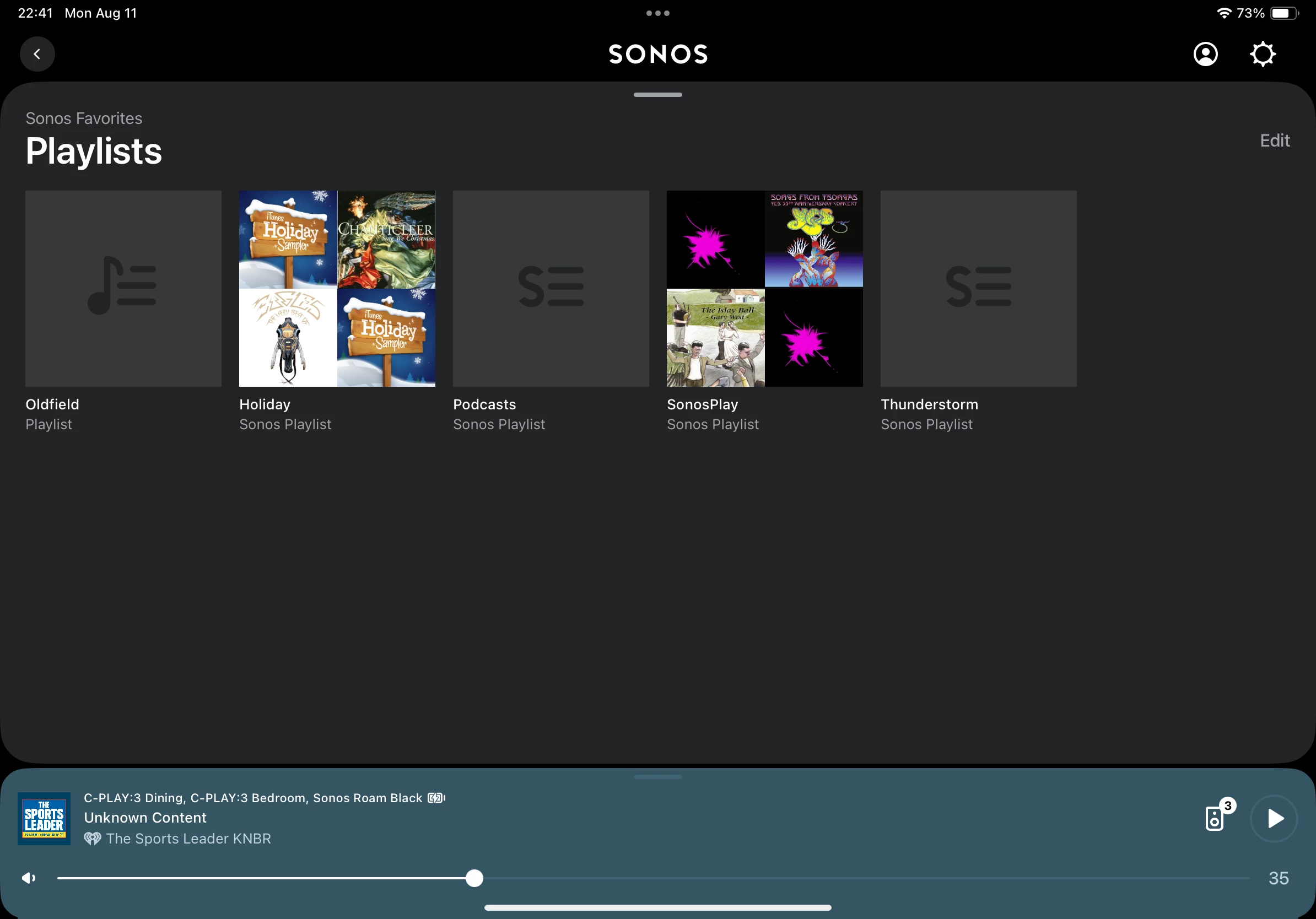Tap the status bar clock 22:41
The width and height of the screenshot is (1316, 919).
(x=35, y=13)
